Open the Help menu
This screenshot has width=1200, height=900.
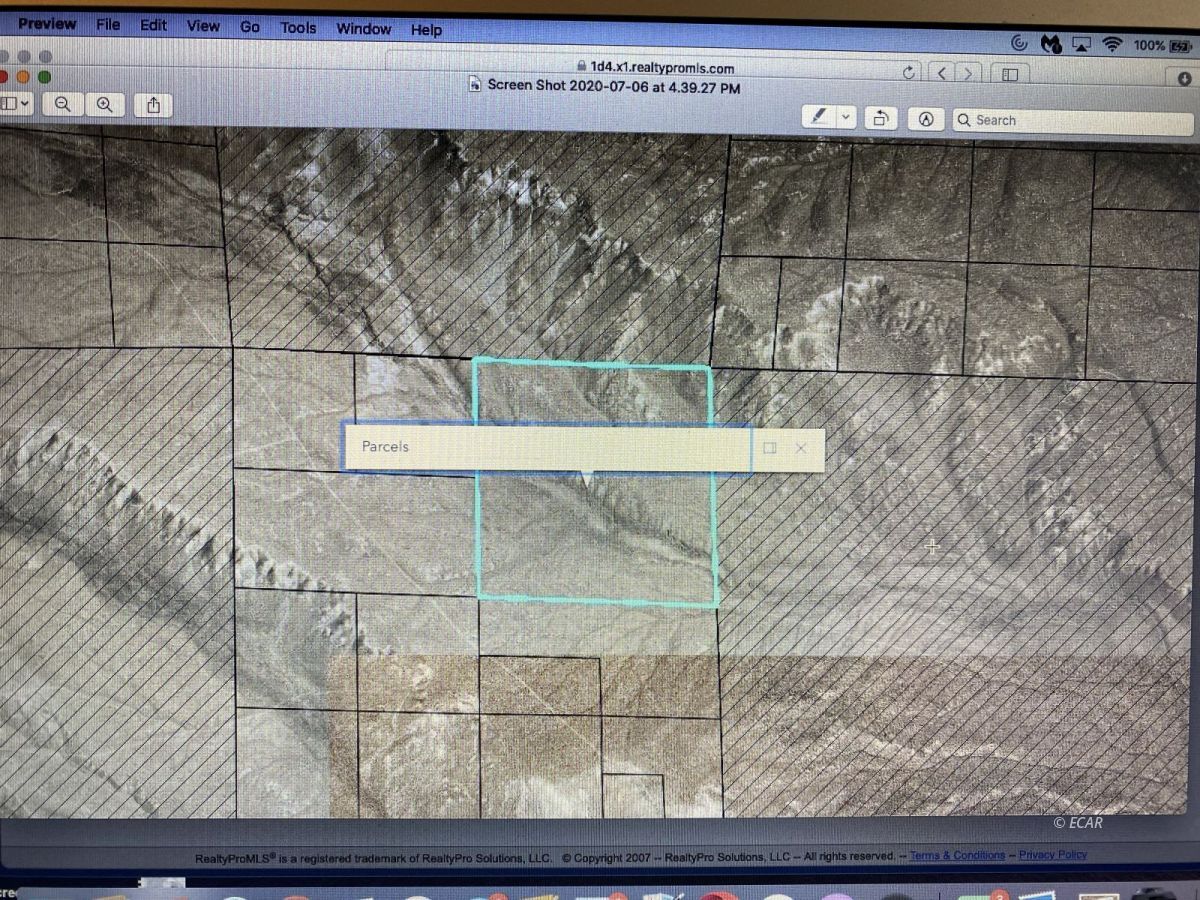click(426, 30)
